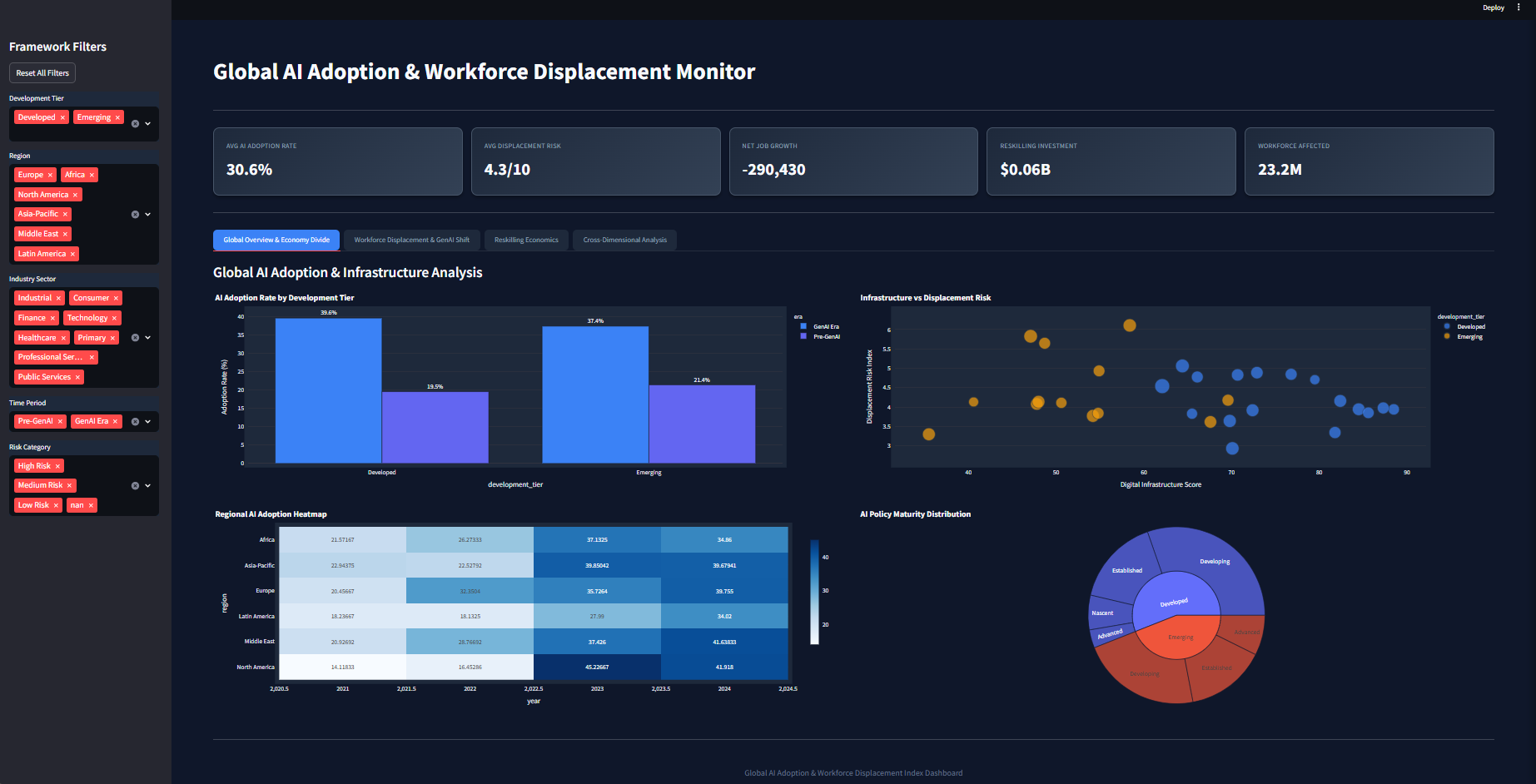Remove the Africa region tag
The height and width of the screenshot is (784, 1536).
click(92, 175)
